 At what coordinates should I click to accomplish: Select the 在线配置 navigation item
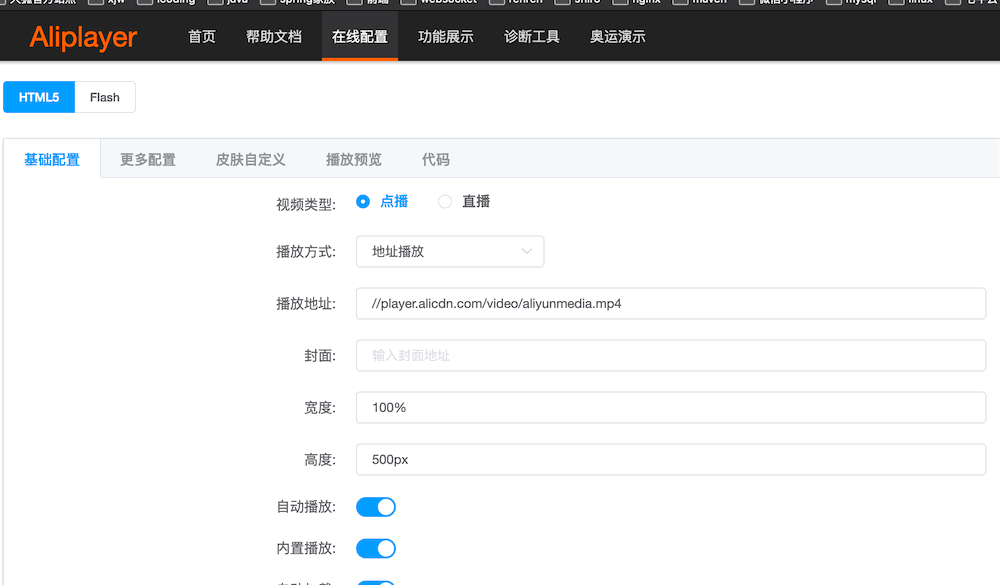point(360,37)
